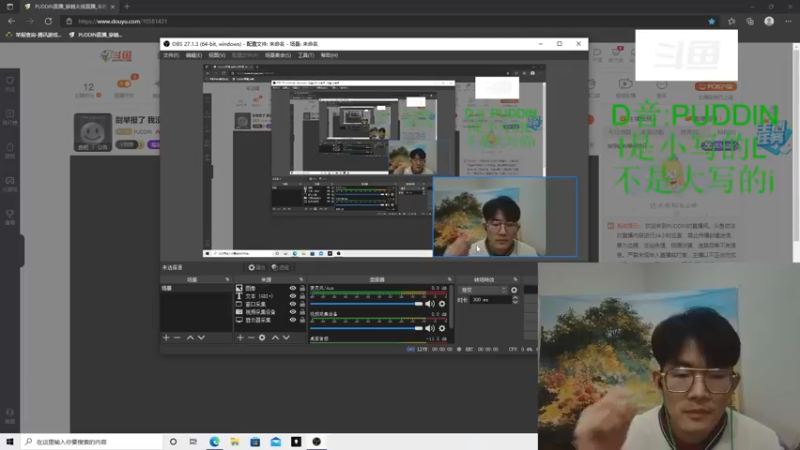Select the 窗口采集 source row

[x=270, y=304]
